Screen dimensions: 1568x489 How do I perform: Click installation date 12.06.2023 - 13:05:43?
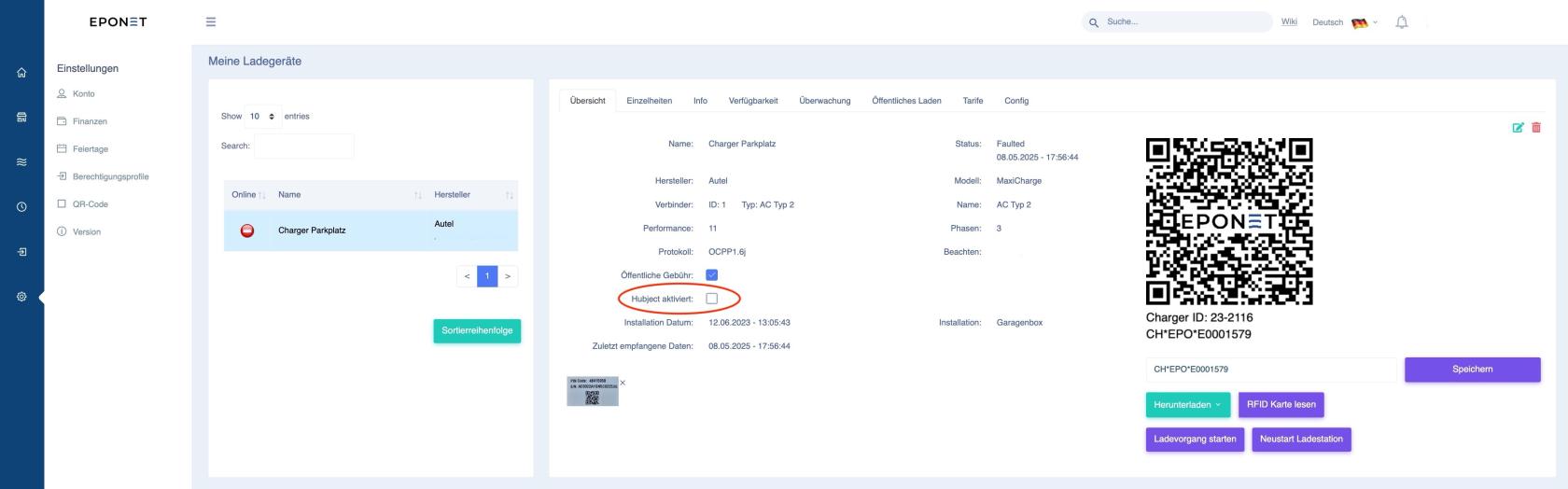click(749, 323)
